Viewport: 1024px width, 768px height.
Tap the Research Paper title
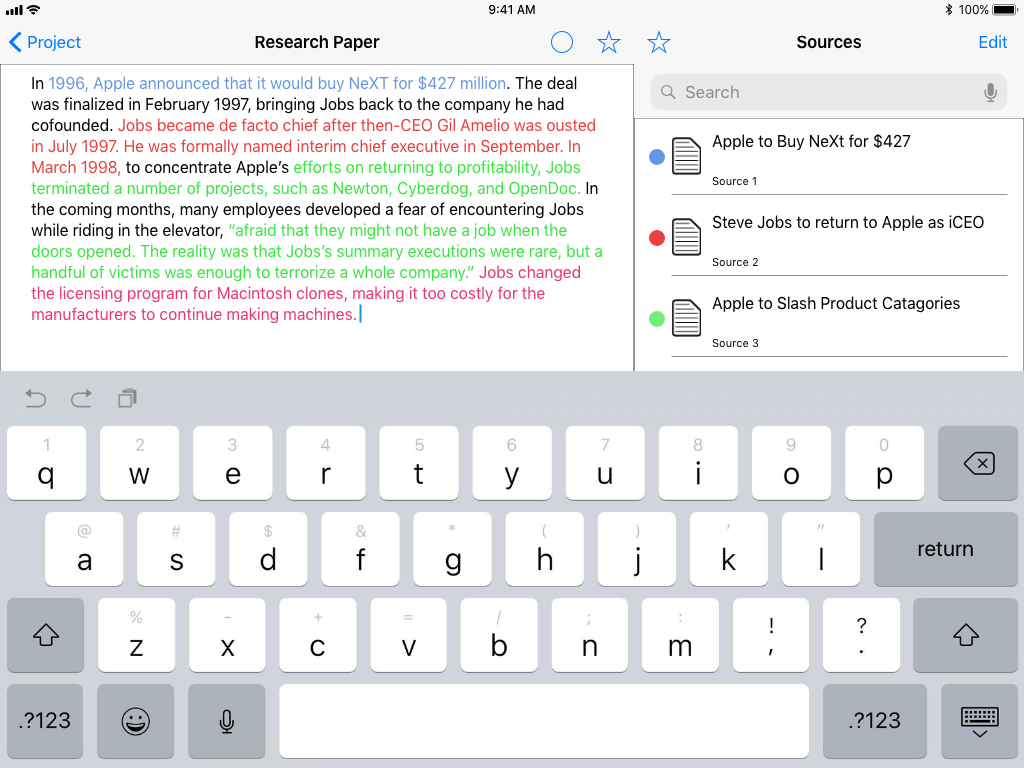tap(317, 42)
